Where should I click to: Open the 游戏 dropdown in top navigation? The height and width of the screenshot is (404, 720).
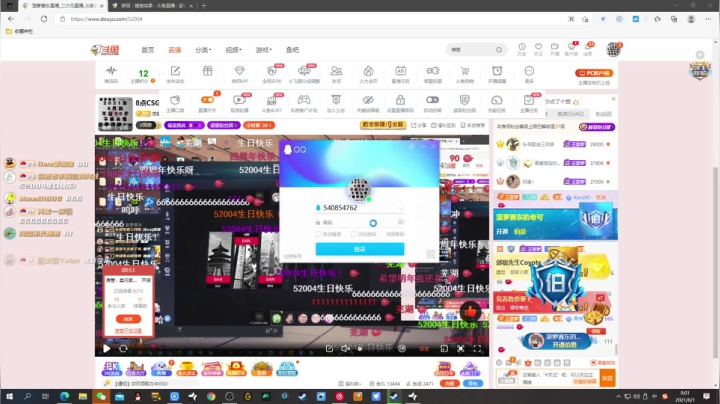[264, 50]
